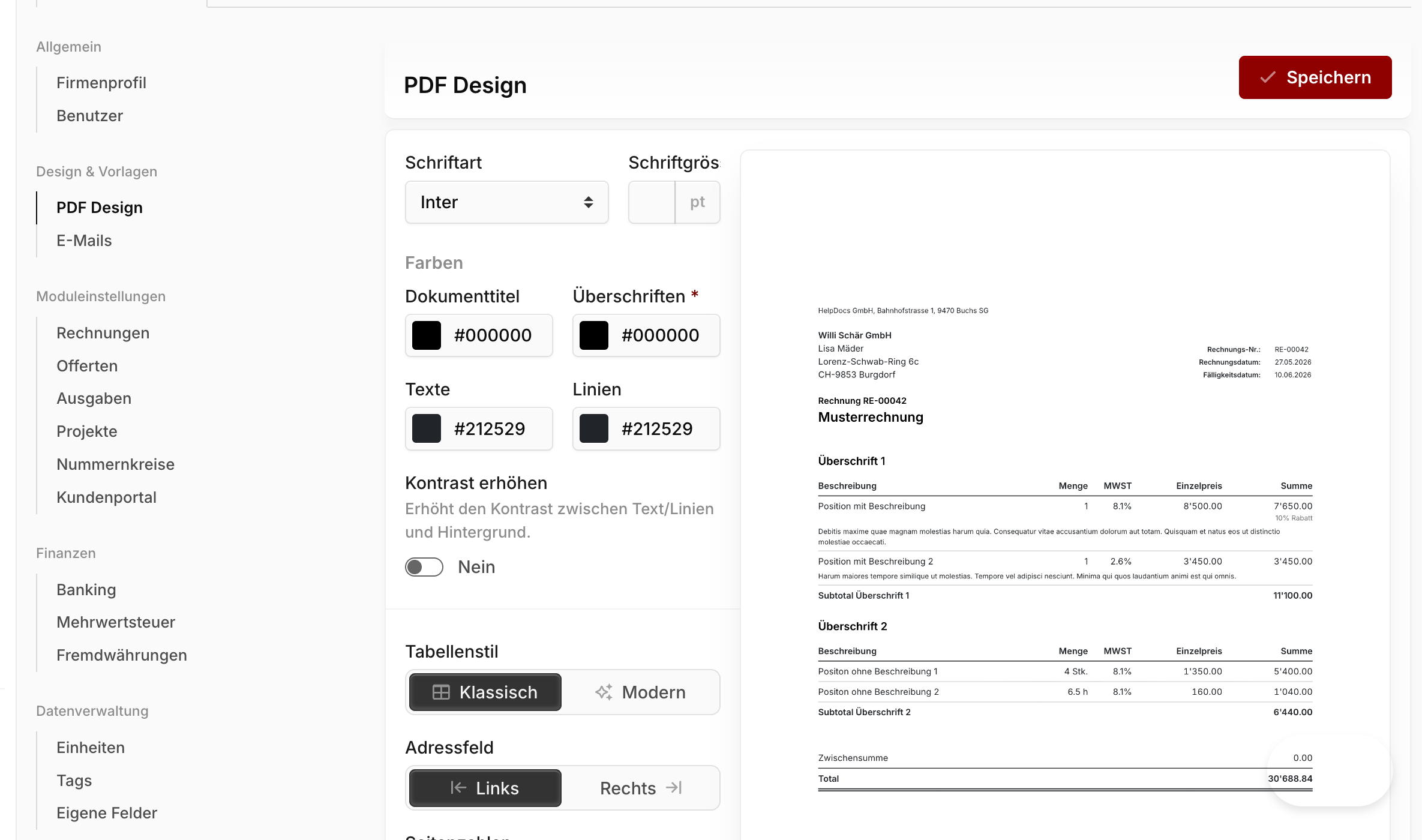
Task: Open Fremdwährungen settings
Action: [x=122, y=655]
